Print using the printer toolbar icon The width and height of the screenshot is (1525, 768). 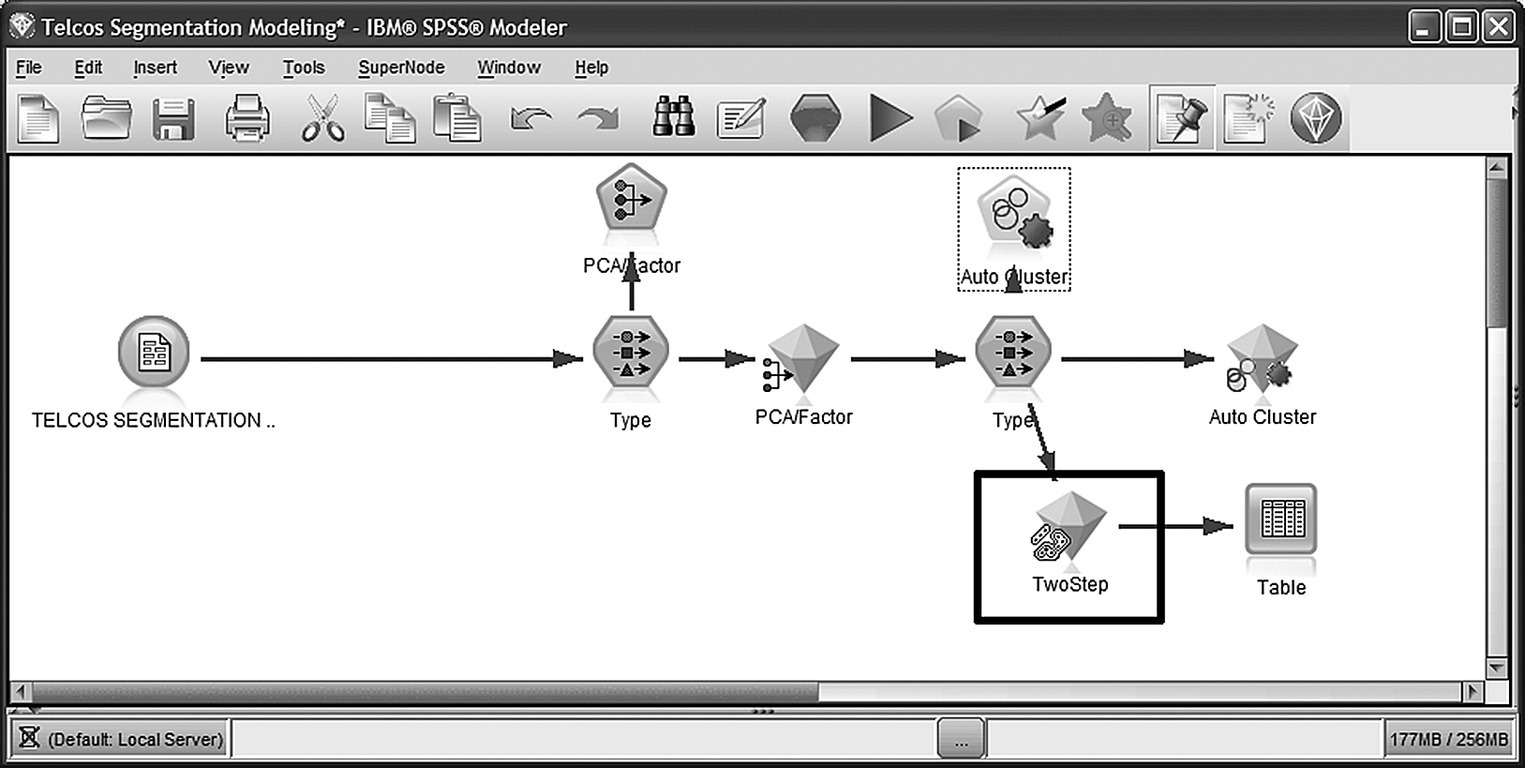click(247, 119)
